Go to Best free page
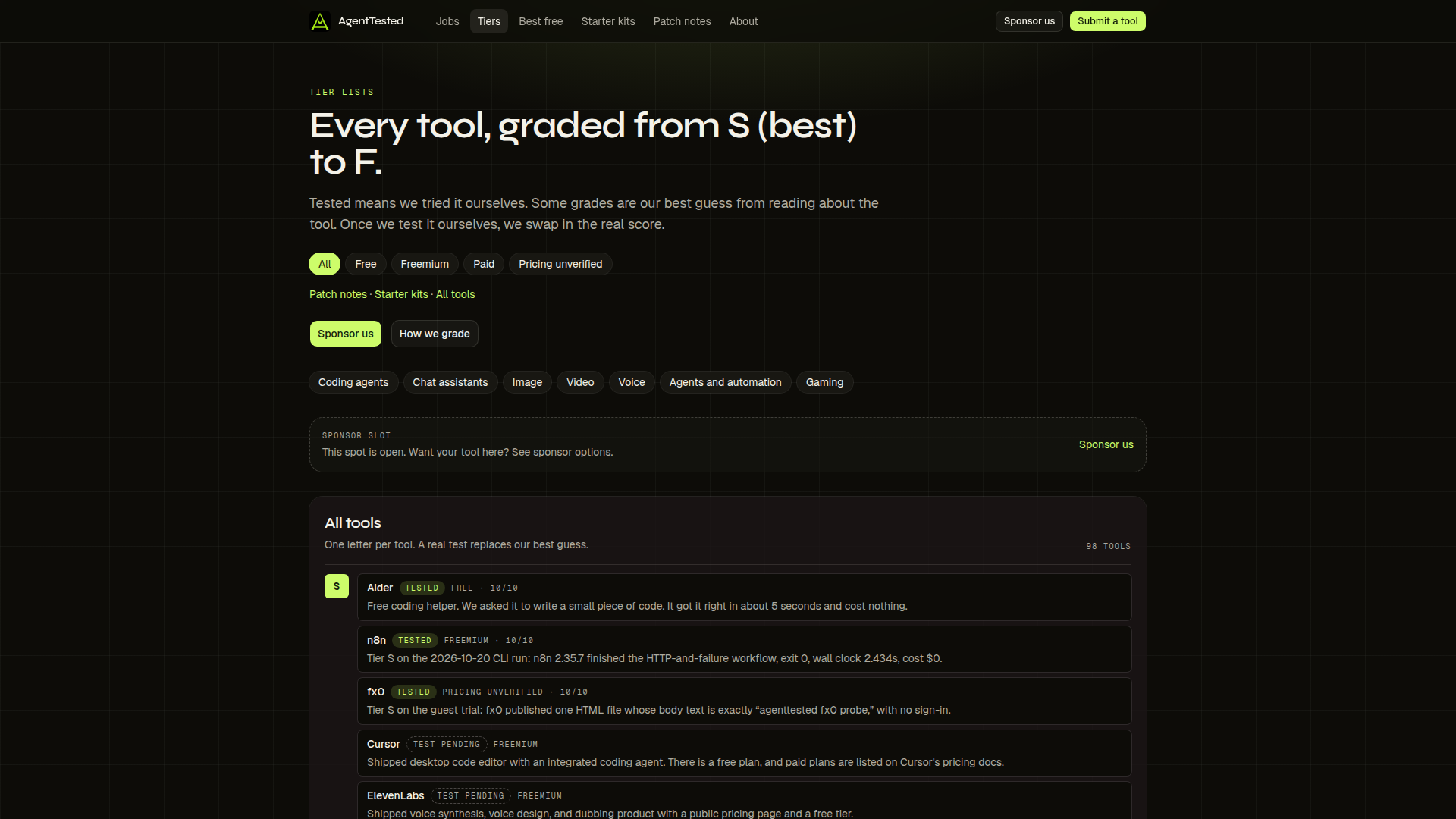 coord(541,21)
